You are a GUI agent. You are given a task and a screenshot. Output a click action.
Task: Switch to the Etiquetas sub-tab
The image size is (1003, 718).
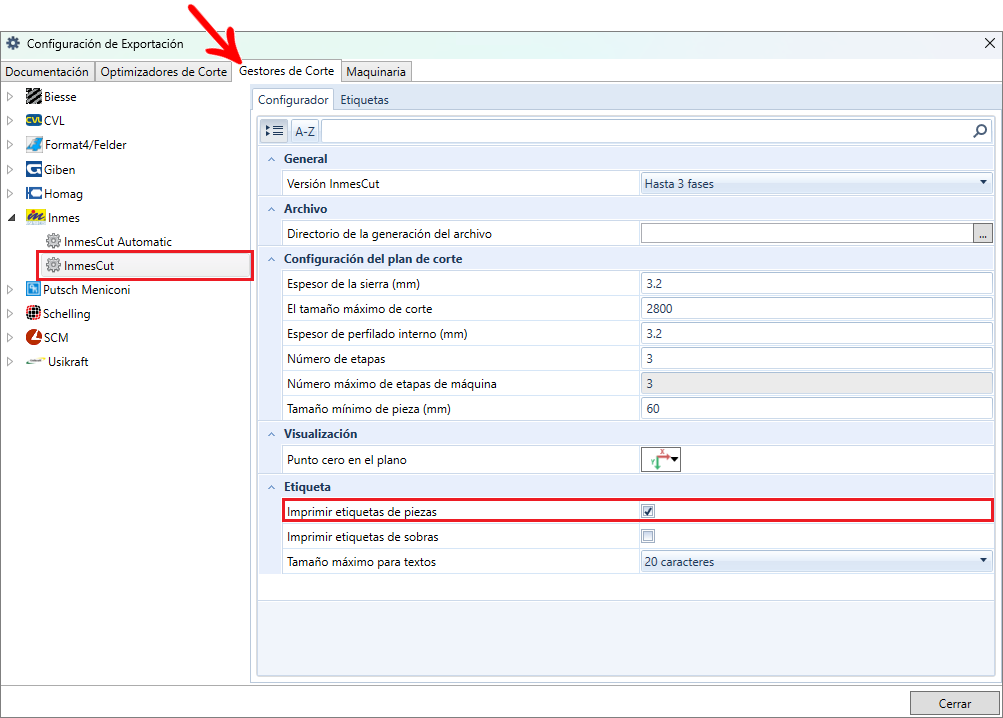pos(365,100)
